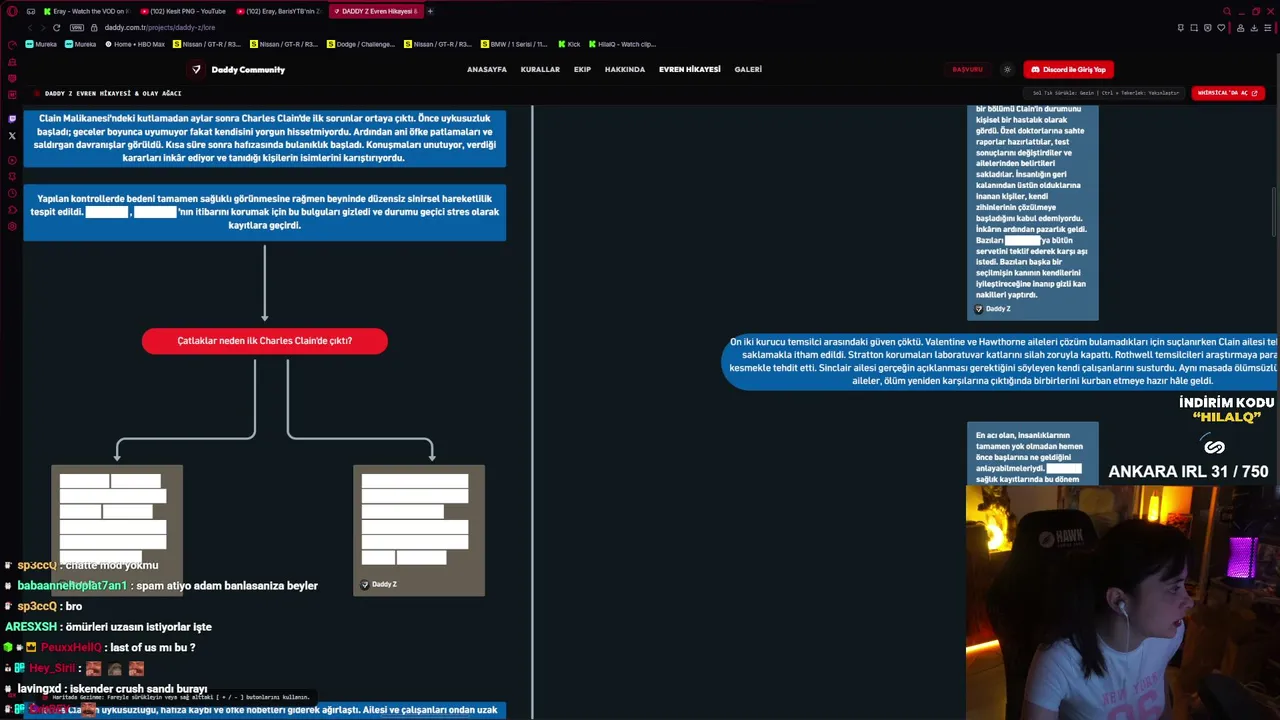Open the ad blocker shield icon
The image size is (1280, 720).
pyautogui.click(x=1208, y=28)
